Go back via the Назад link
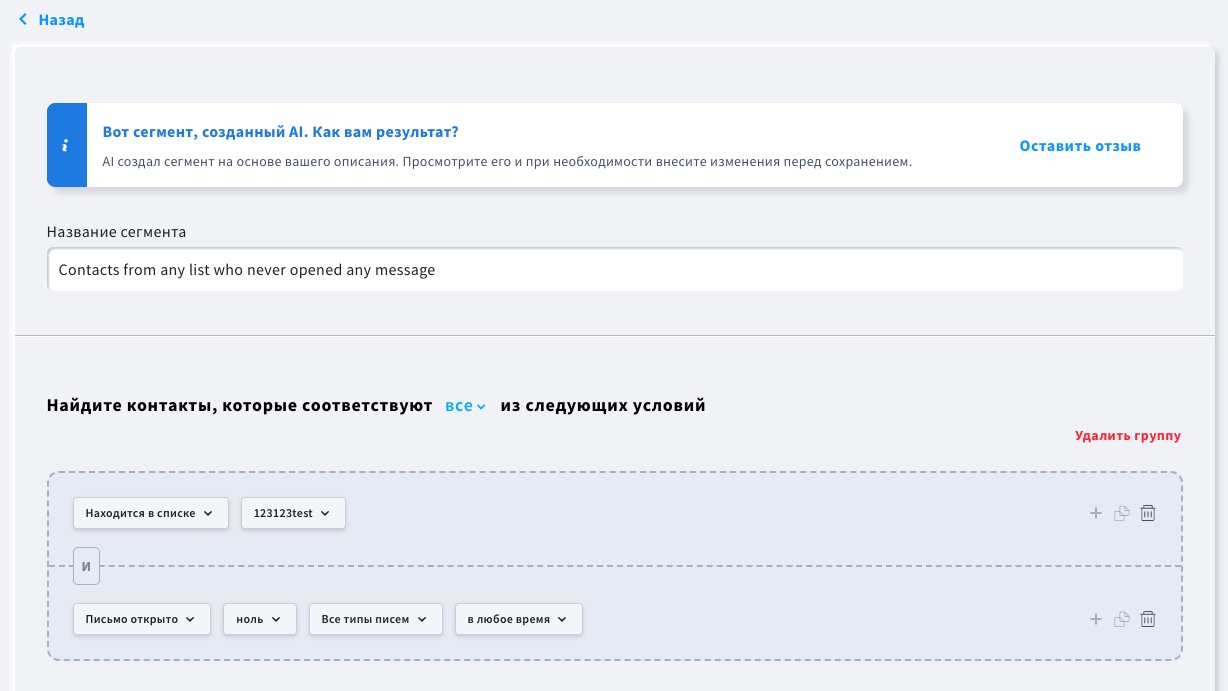This screenshot has width=1228, height=691. coord(61,20)
